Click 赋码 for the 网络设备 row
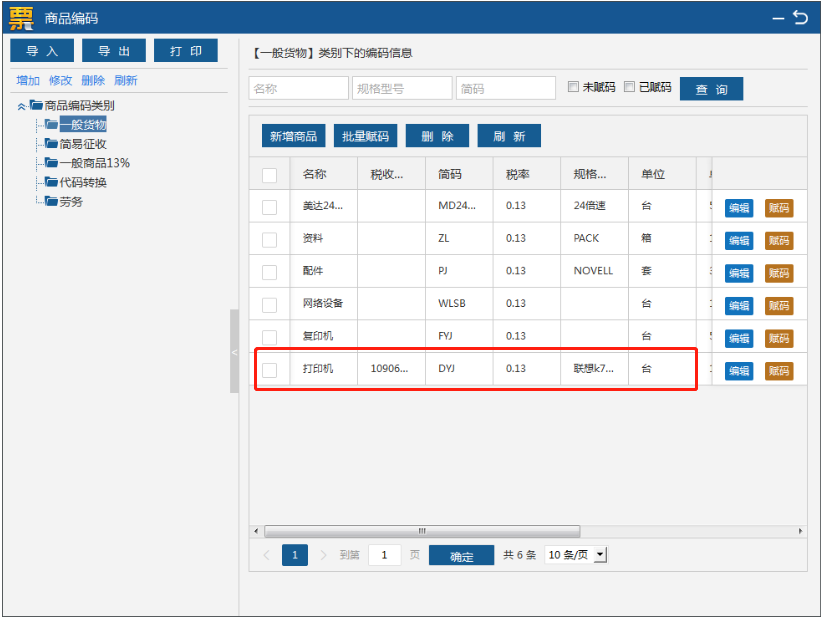 coord(779,305)
